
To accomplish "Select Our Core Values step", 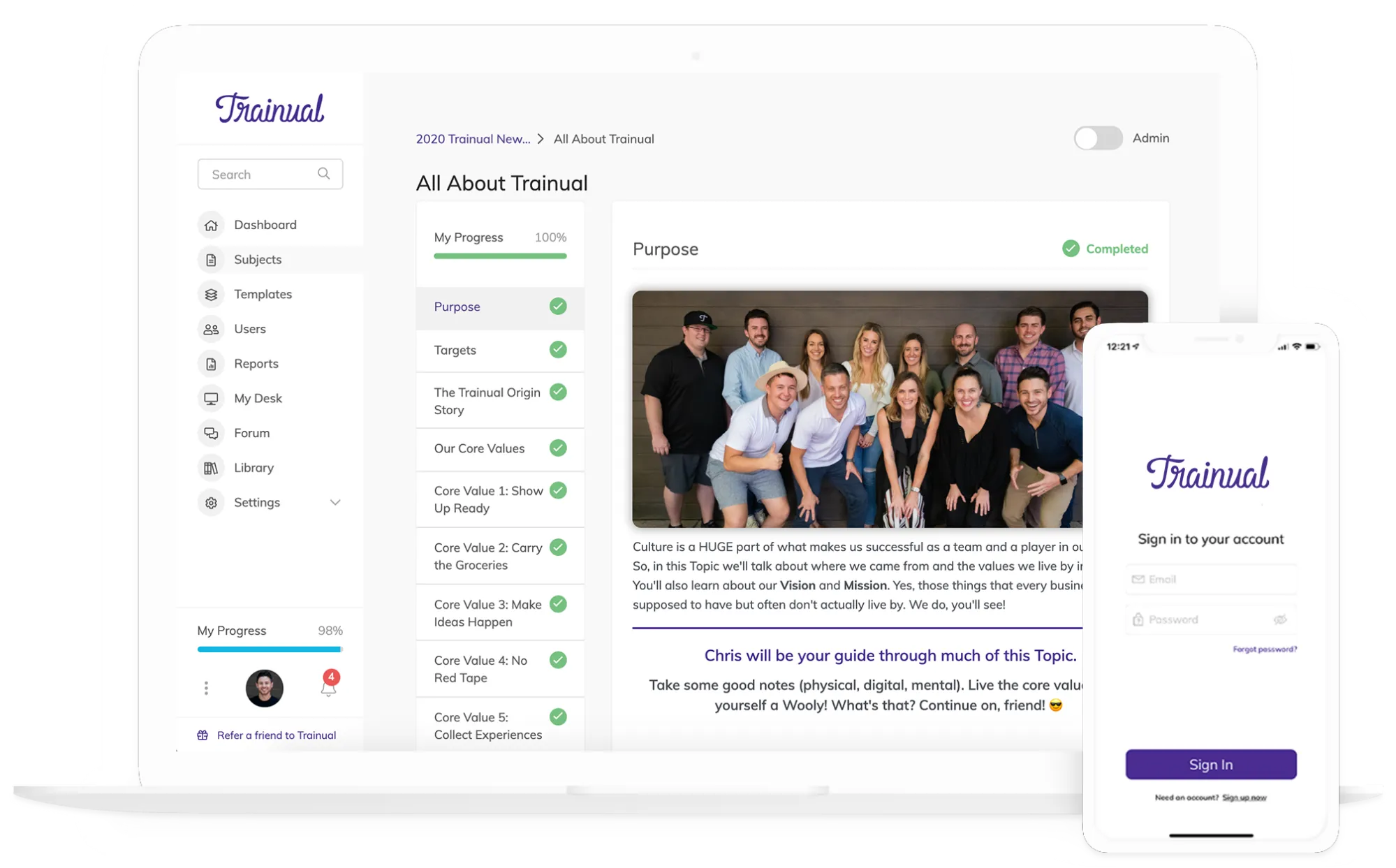I will point(500,449).
